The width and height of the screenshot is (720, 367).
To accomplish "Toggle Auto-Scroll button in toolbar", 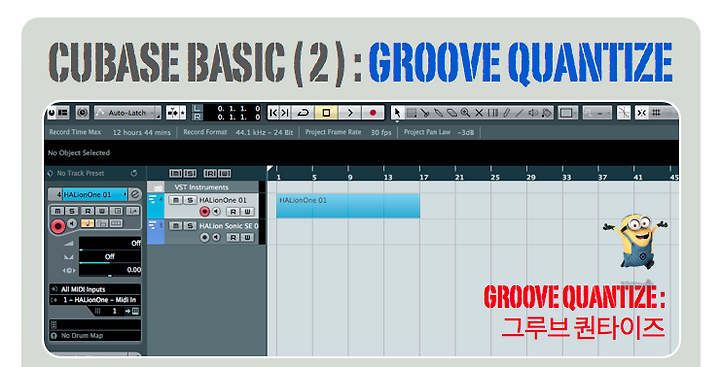I will (172, 113).
